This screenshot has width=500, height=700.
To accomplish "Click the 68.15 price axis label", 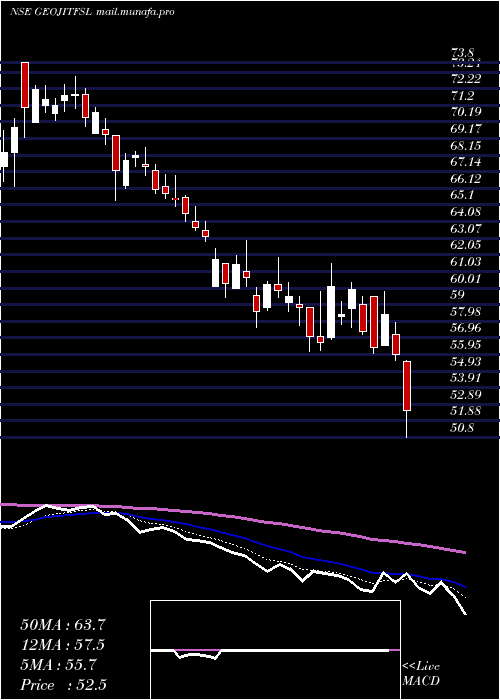I will [x=466, y=146].
